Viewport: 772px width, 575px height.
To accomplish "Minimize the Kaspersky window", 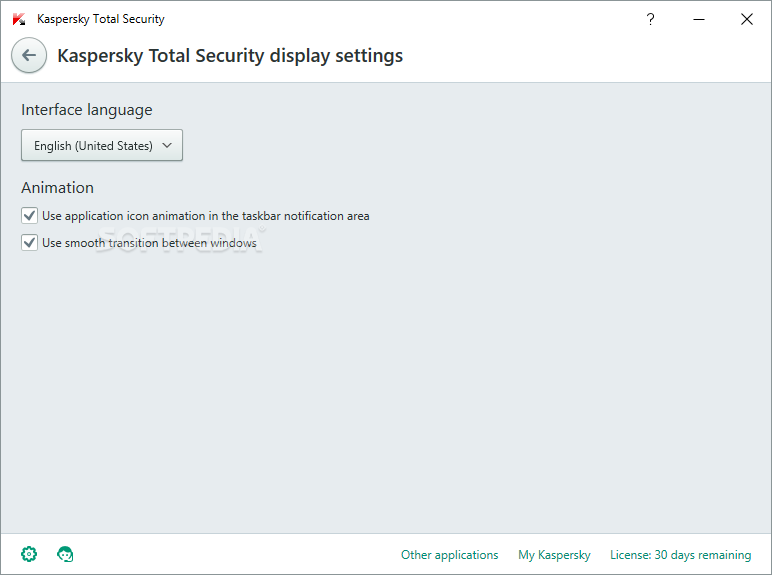I will [x=699, y=19].
